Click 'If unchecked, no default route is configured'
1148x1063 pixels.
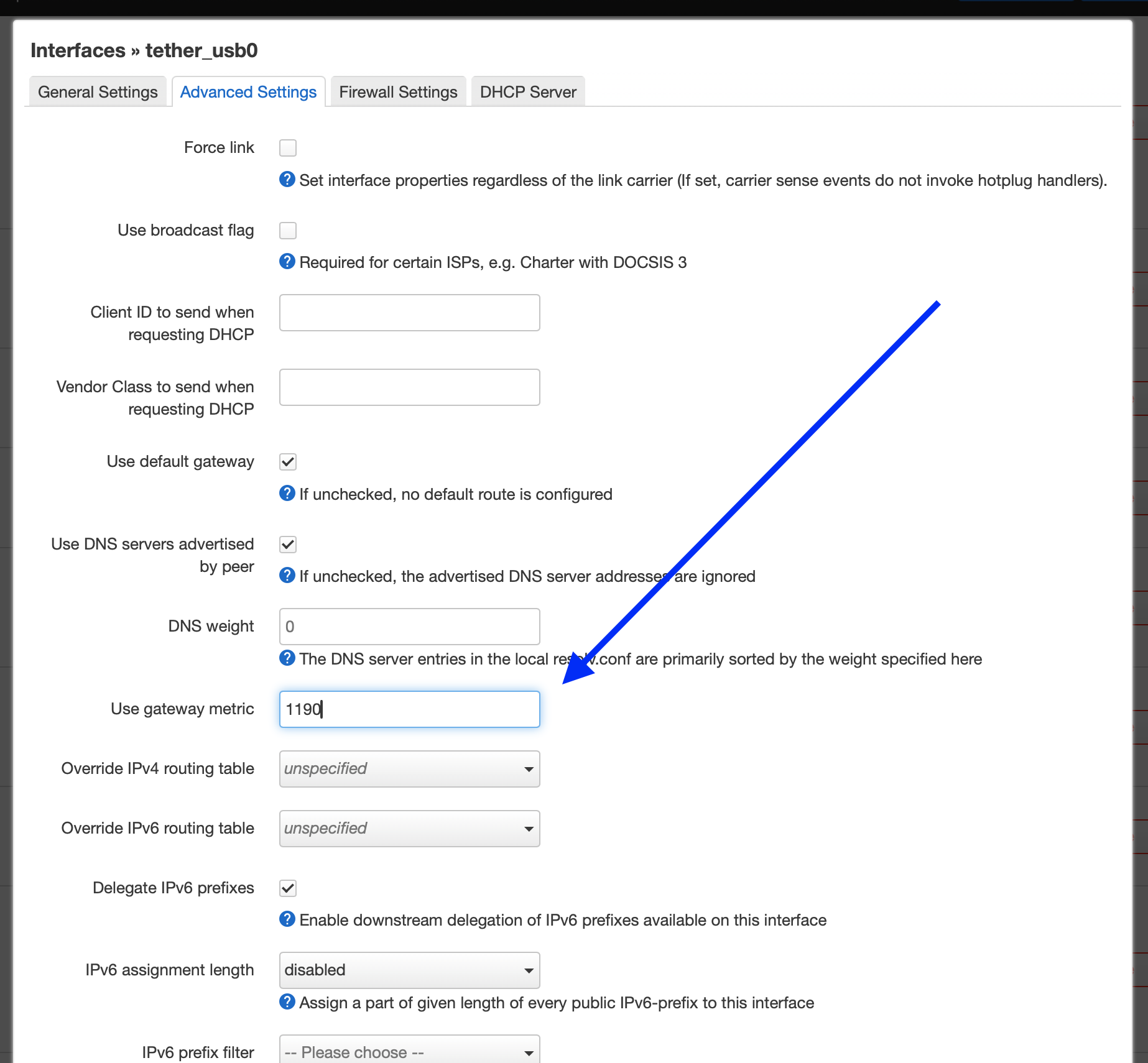click(456, 494)
